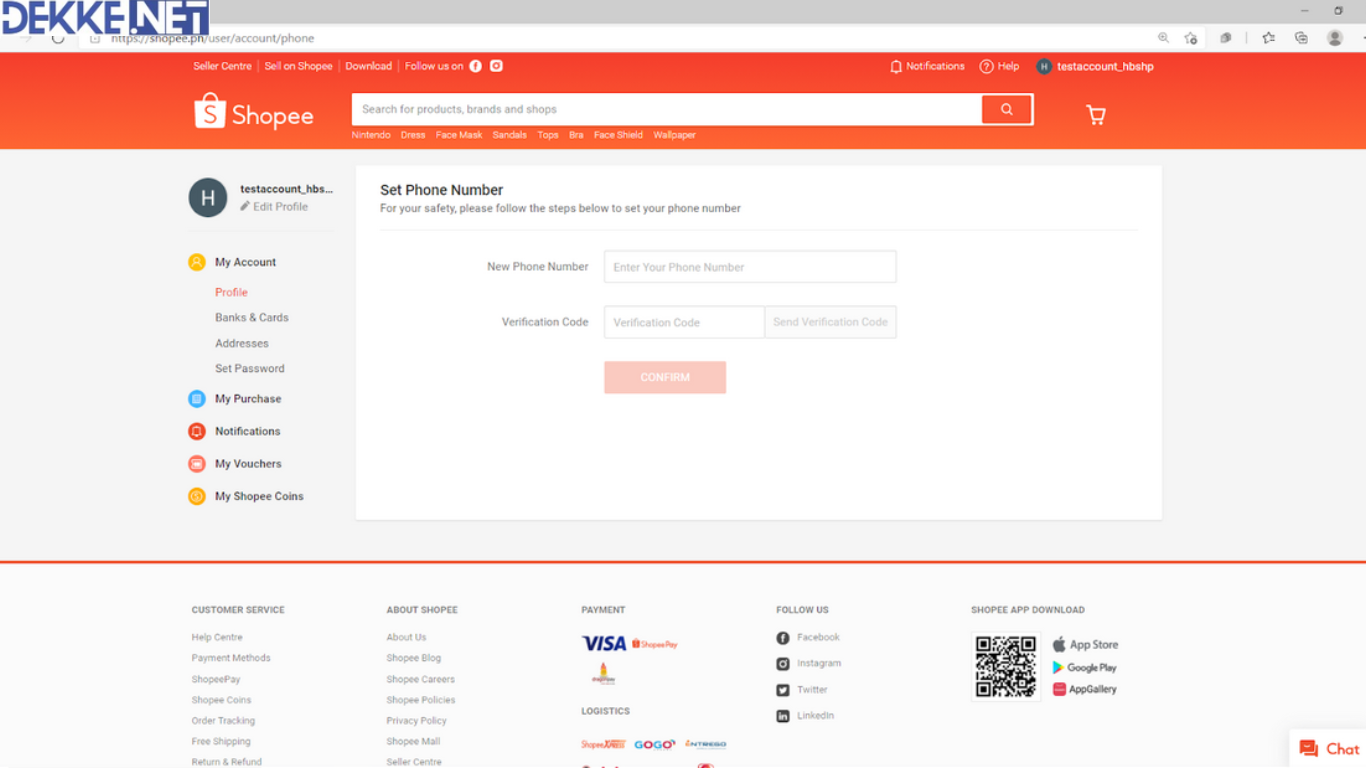The width and height of the screenshot is (1366, 768).
Task: Open browser collections icon
Action: [1301, 38]
